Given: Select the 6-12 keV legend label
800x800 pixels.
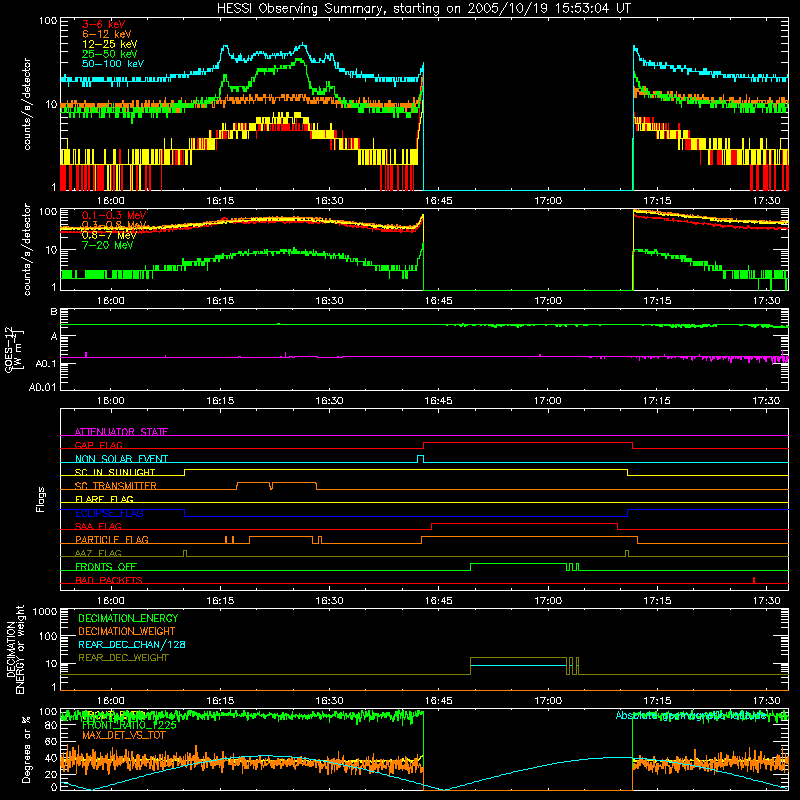Looking at the screenshot, I should 107,34.
